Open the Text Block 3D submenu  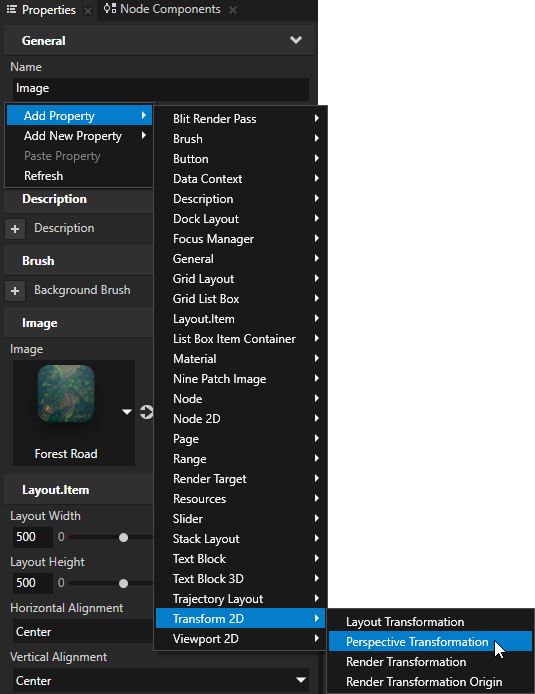(241, 579)
